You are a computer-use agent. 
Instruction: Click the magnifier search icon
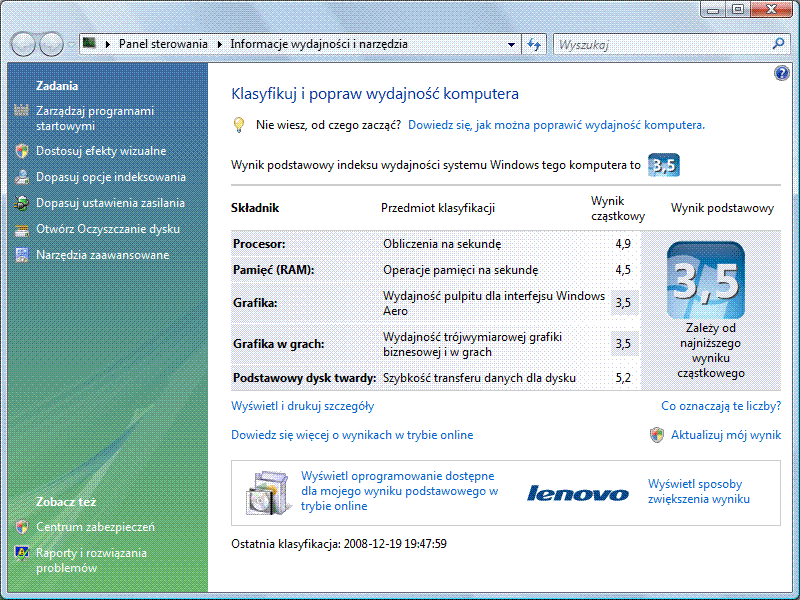pos(778,44)
